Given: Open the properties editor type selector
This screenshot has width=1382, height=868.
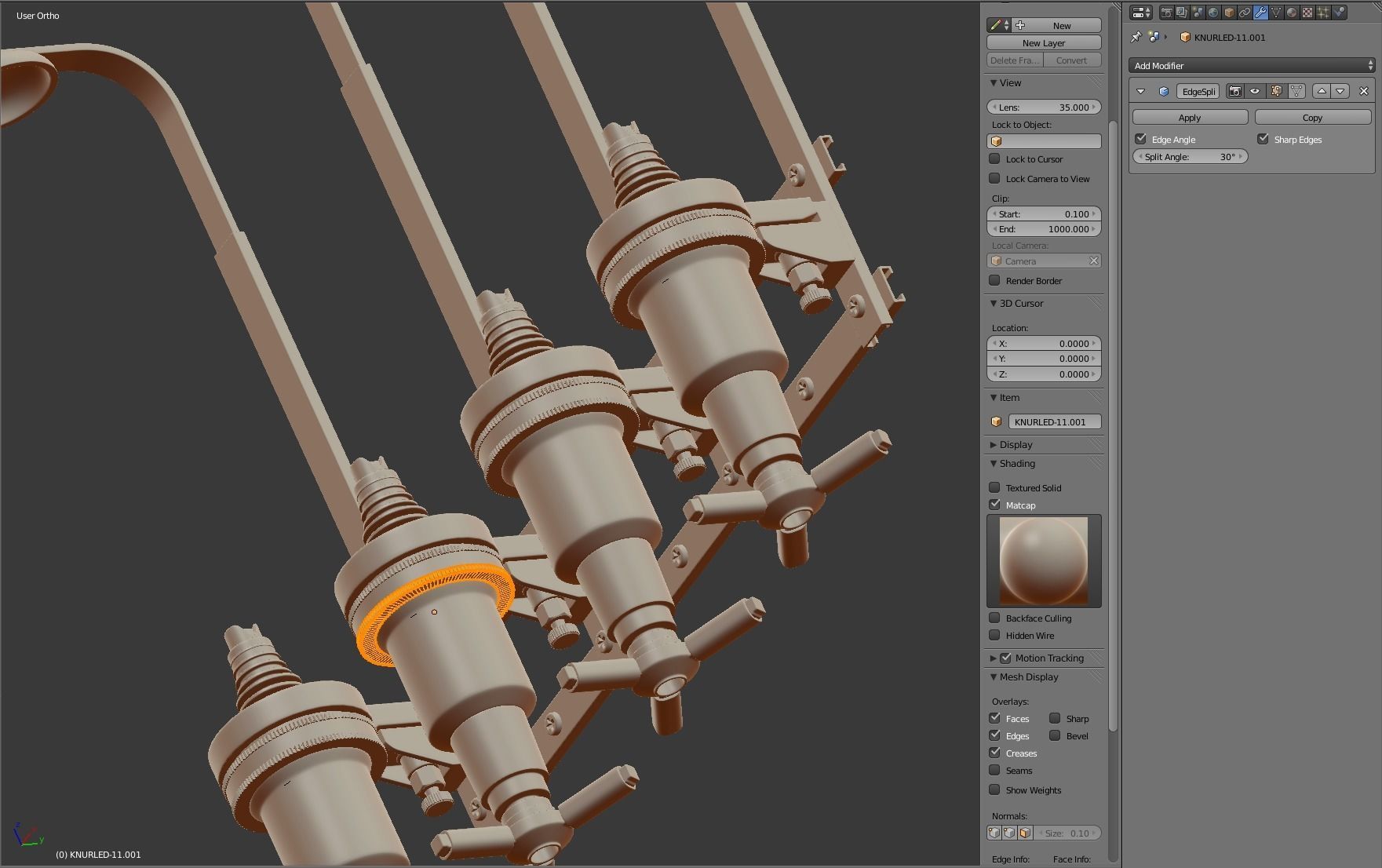Looking at the screenshot, I should coord(1141,13).
